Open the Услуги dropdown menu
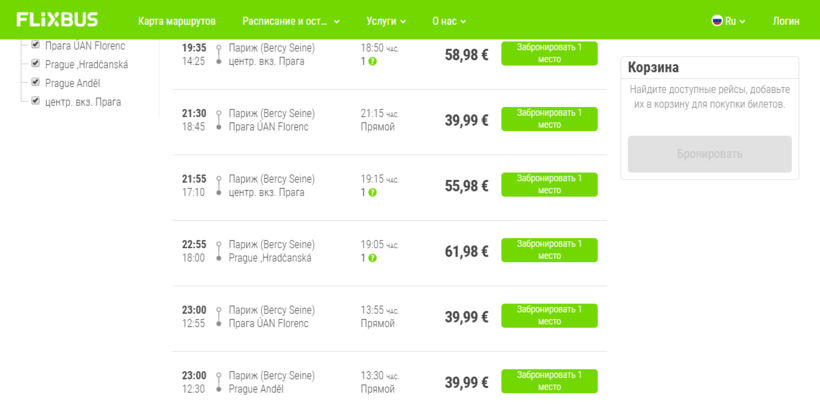Image resolution: width=820 pixels, height=406 pixels. tap(386, 21)
